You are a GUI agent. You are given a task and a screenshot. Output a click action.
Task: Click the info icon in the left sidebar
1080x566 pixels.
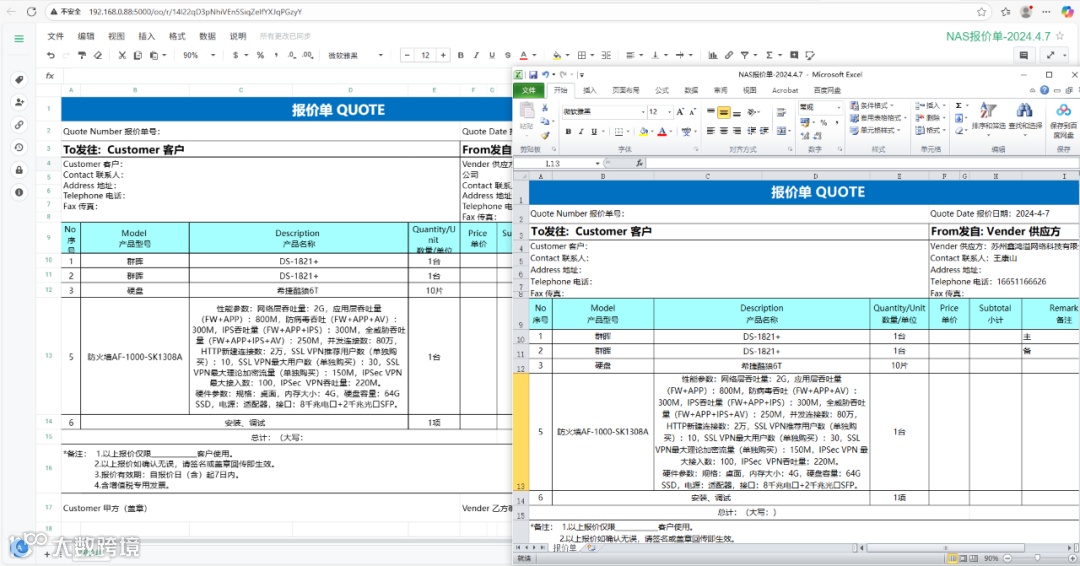tap(19, 192)
